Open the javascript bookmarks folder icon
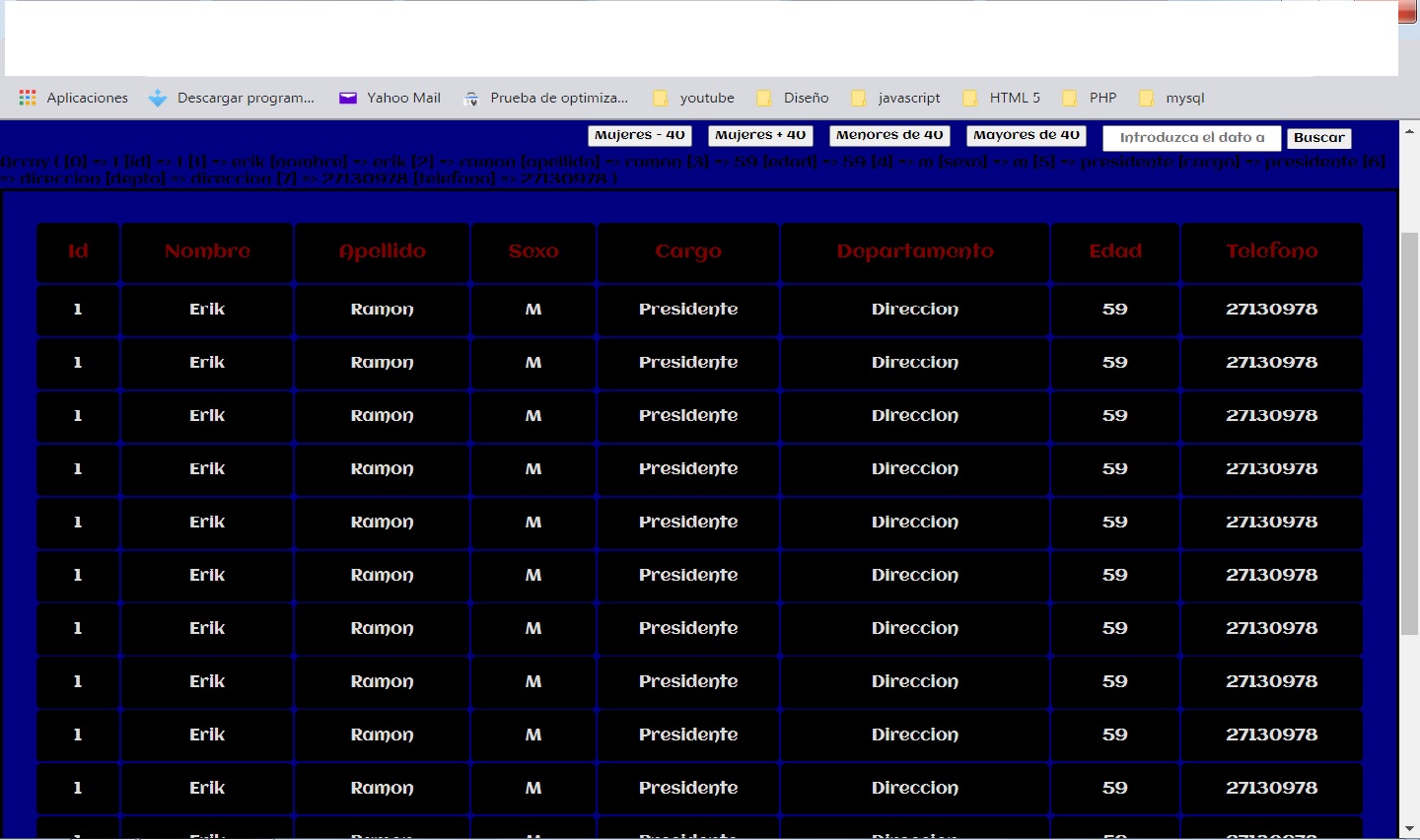Viewport: 1420px width, 840px height. click(x=859, y=98)
